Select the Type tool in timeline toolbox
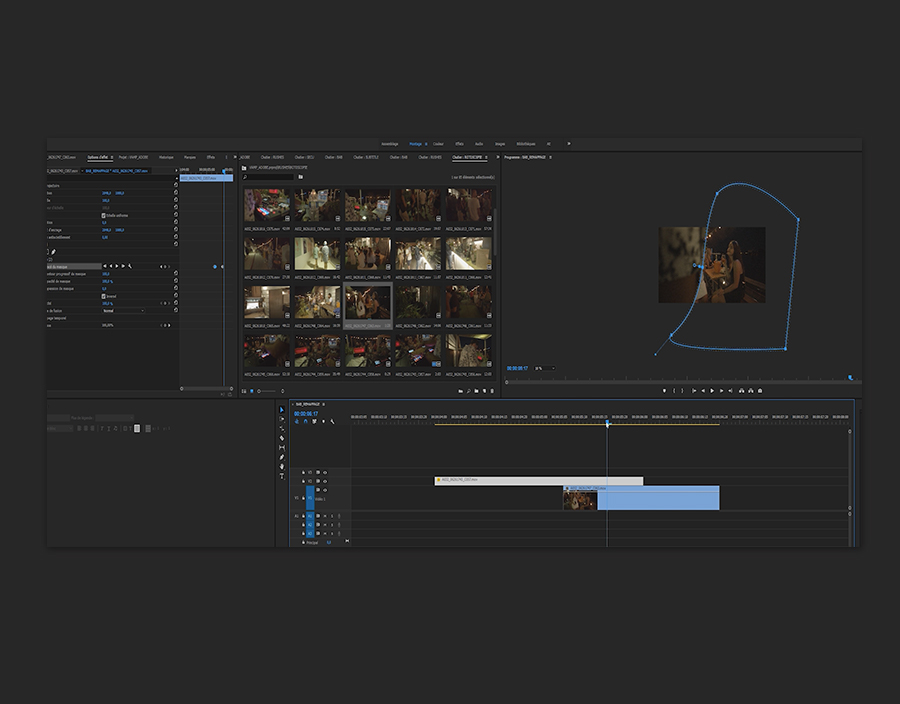 282,476
